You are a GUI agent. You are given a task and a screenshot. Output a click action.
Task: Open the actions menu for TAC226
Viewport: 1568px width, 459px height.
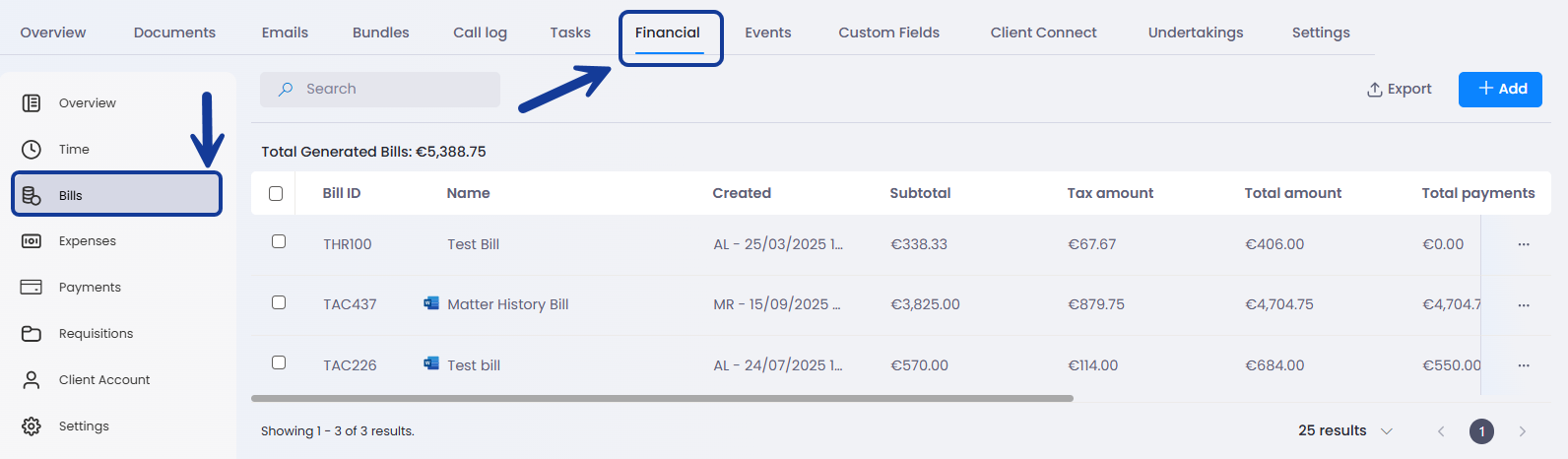[1523, 365]
